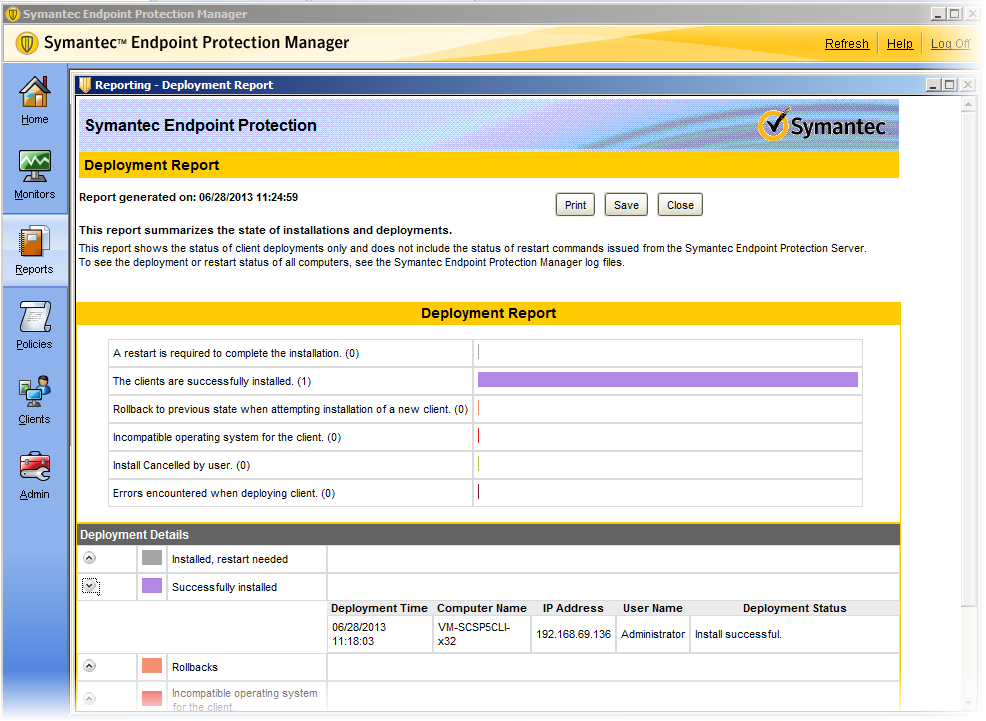Screen dimensions: 986x721
Task: Expand the Rollbacks section
Action: click(x=90, y=666)
